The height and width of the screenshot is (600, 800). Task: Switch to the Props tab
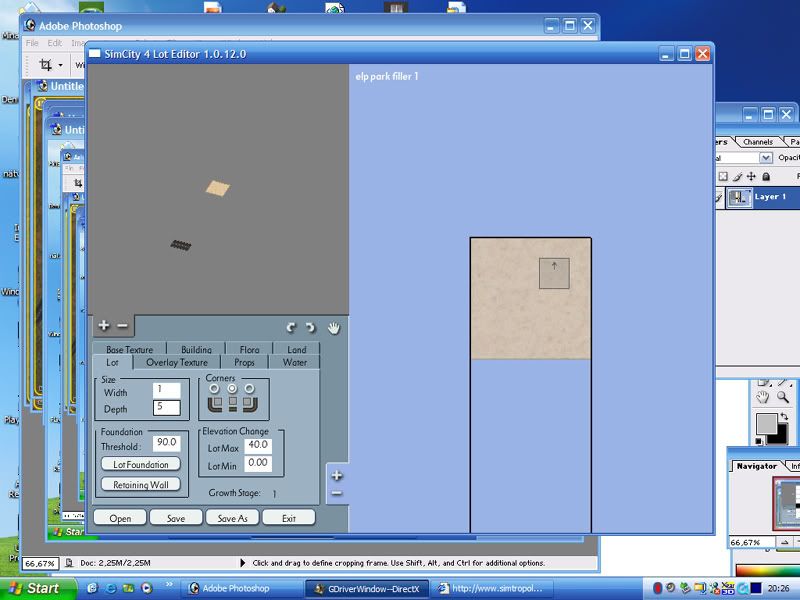244,362
